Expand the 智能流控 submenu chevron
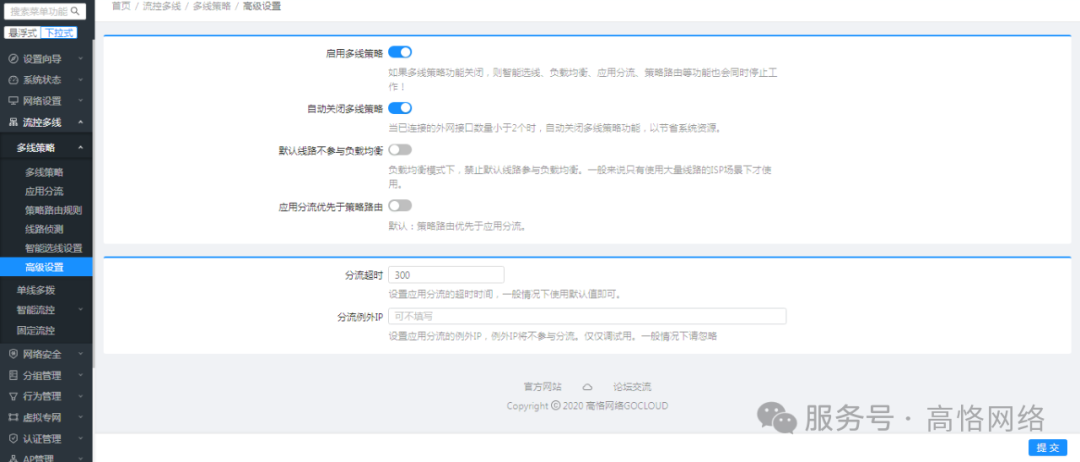The image size is (1080, 462). [x=81, y=310]
